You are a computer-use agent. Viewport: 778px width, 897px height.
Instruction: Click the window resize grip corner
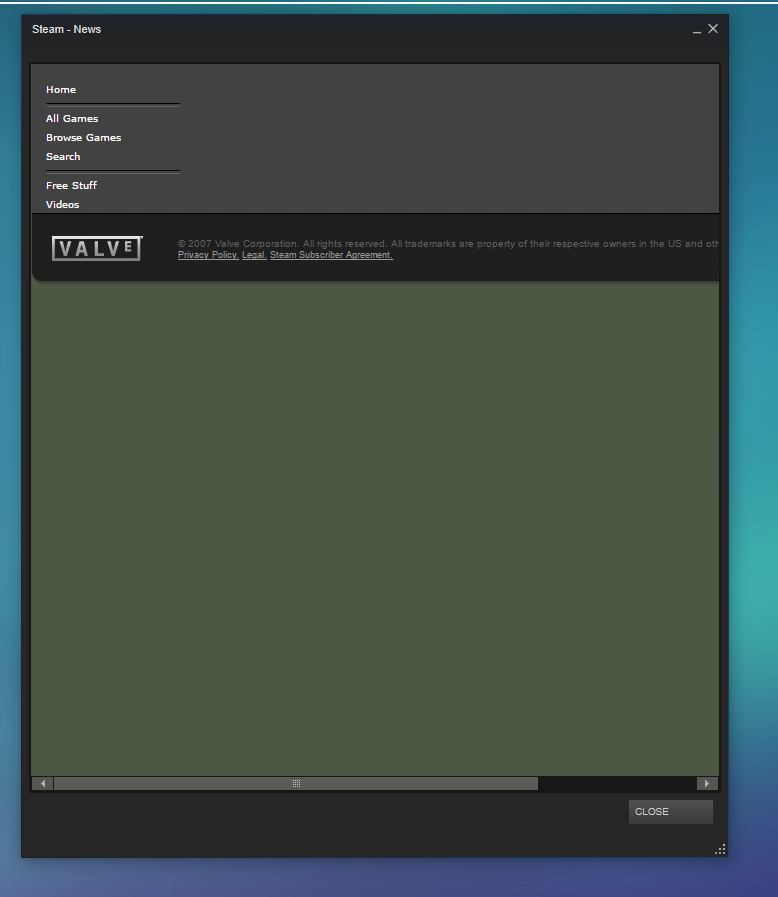tap(720, 849)
